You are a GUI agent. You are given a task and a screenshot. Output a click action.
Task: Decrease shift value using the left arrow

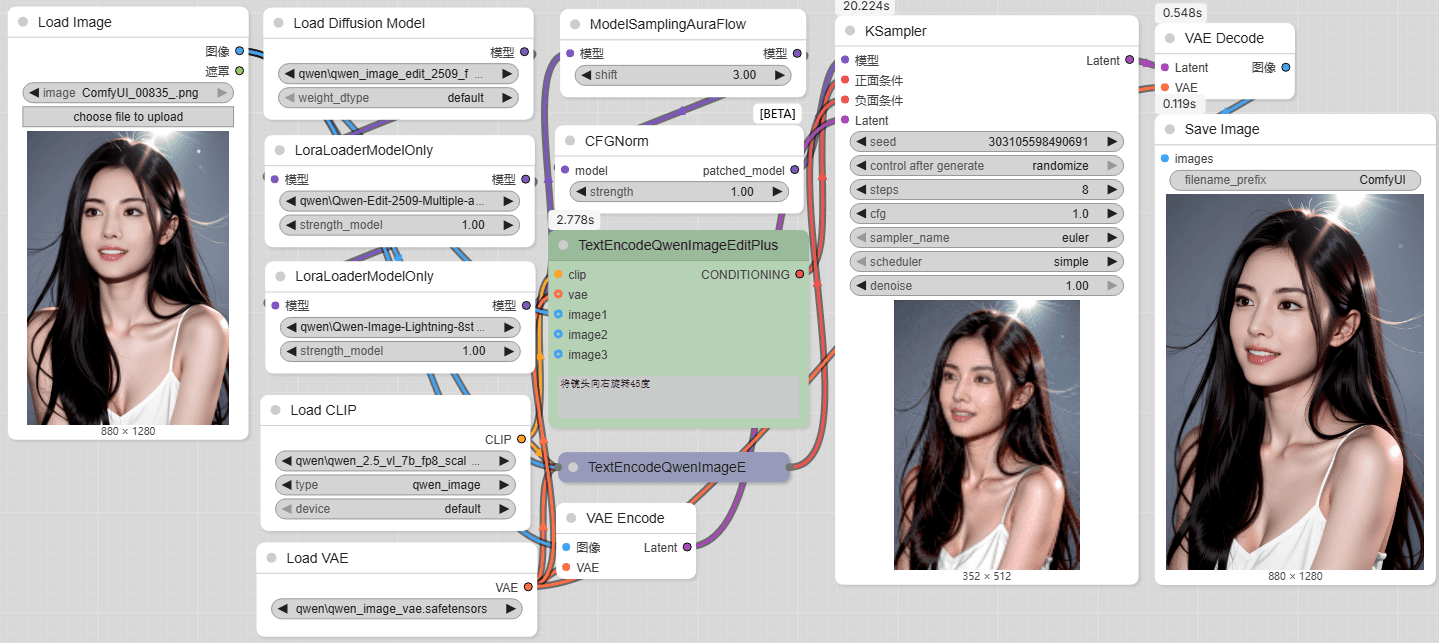585,75
